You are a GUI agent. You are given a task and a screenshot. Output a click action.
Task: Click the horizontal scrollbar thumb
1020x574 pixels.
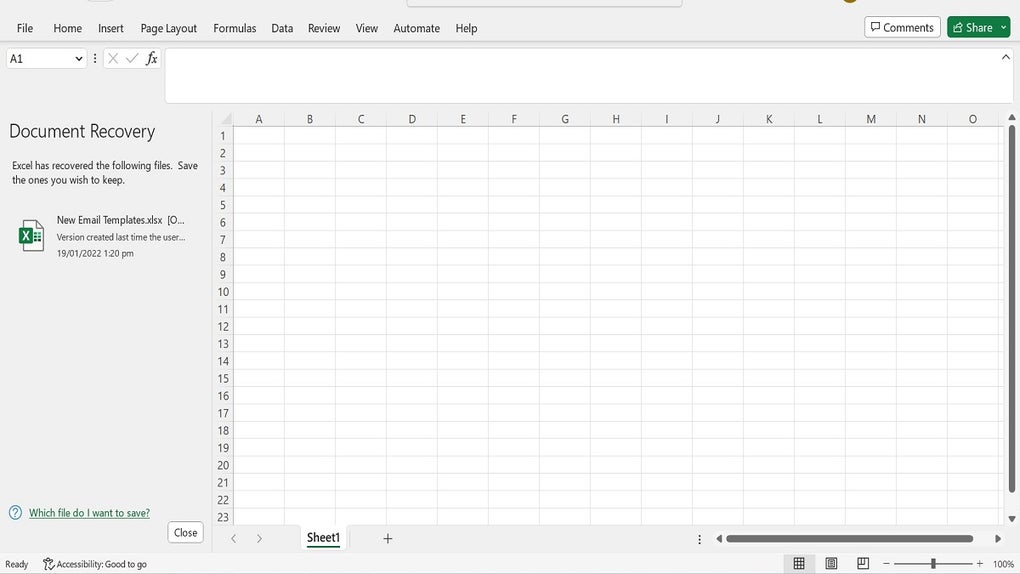tap(850, 539)
